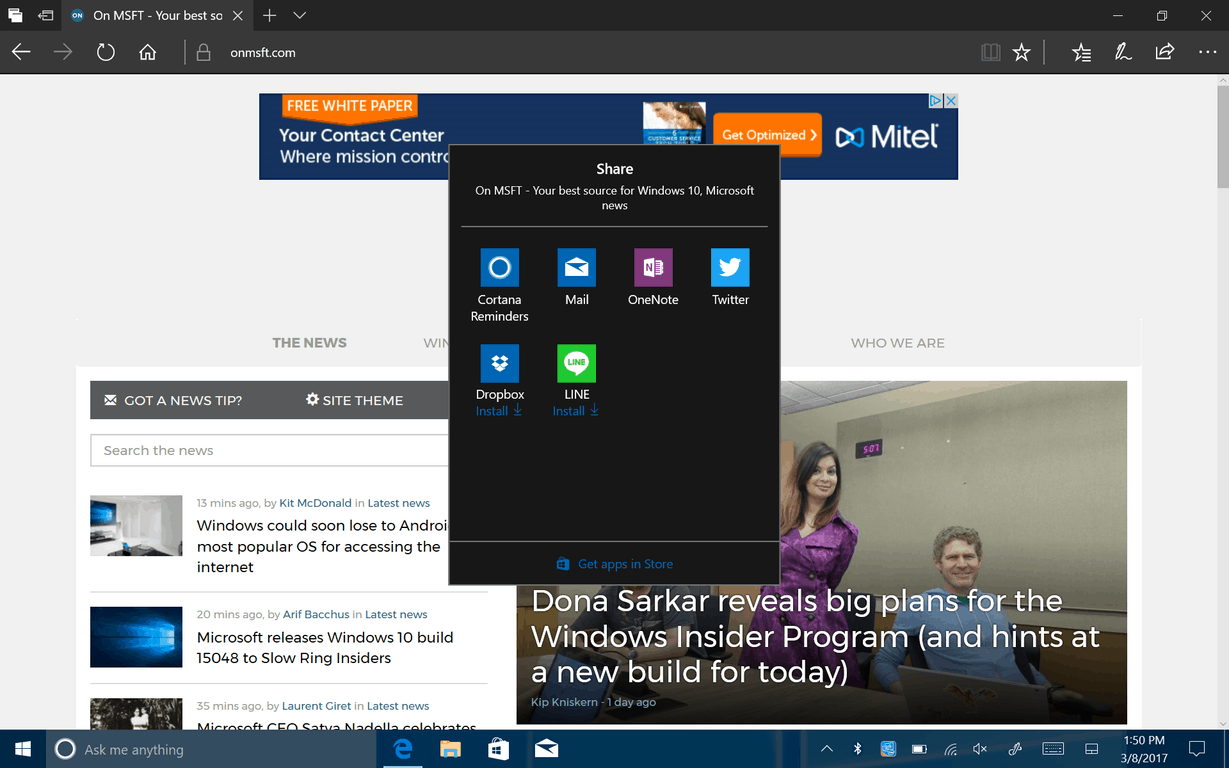Screen dimensions: 1229x768
Task: Open More actions menu in Edge
Action: point(1206,51)
